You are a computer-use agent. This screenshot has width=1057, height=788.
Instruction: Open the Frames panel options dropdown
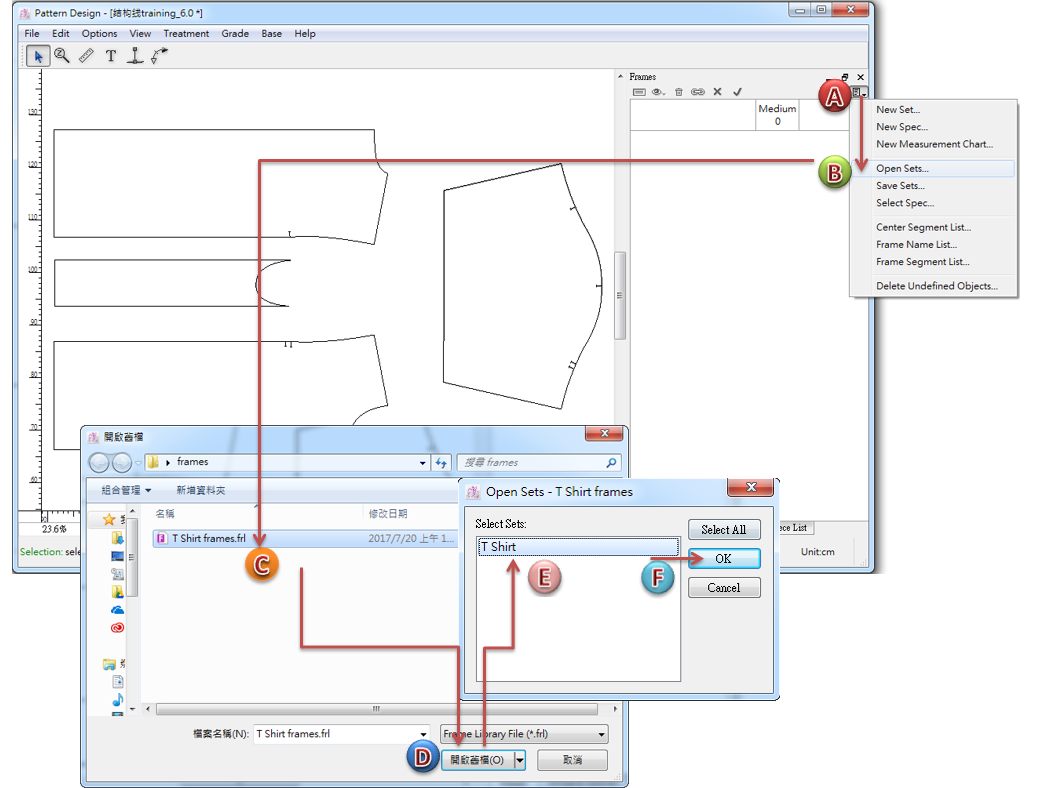(x=859, y=93)
